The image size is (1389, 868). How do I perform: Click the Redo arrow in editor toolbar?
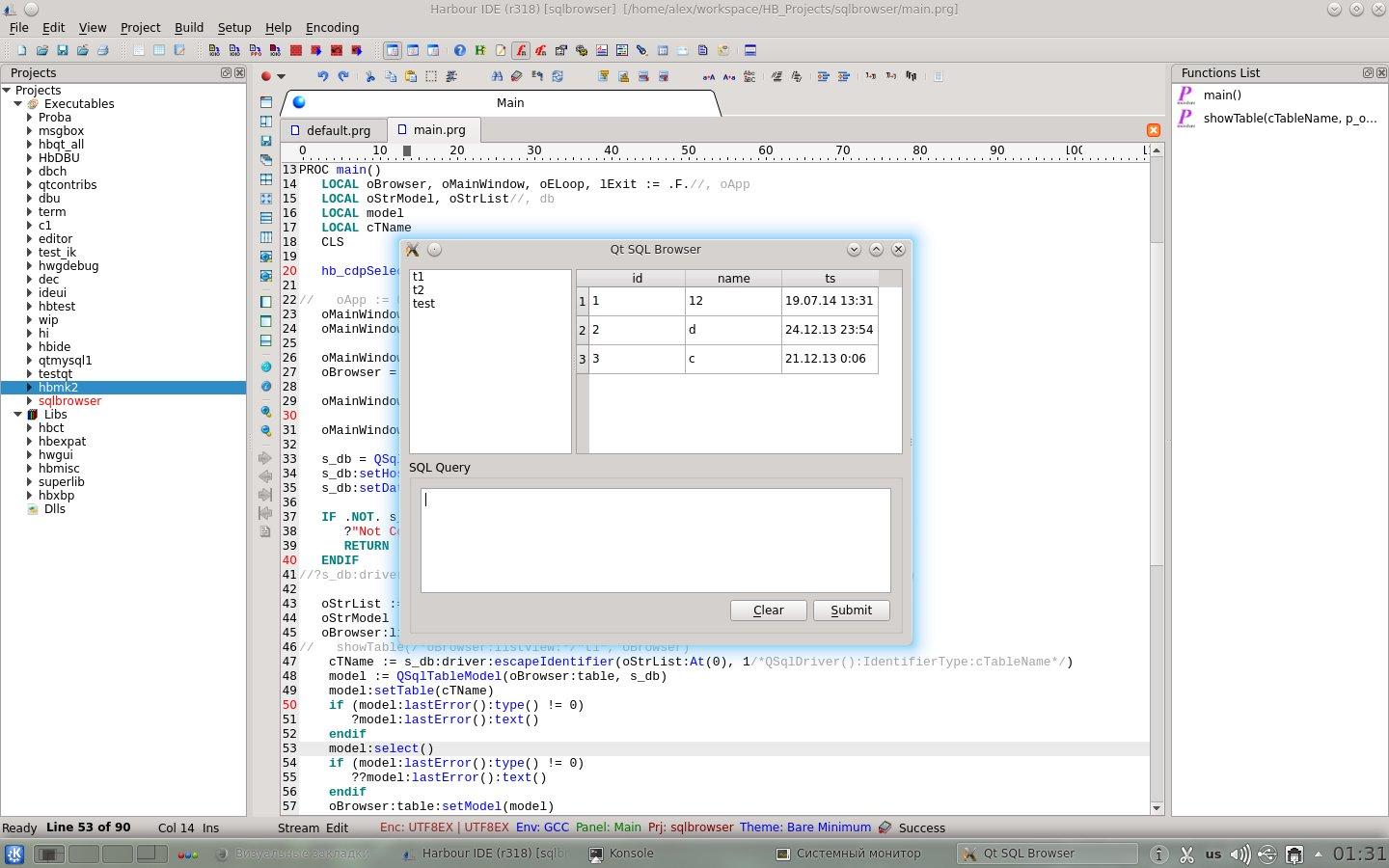pyautogui.click(x=342, y=76)
